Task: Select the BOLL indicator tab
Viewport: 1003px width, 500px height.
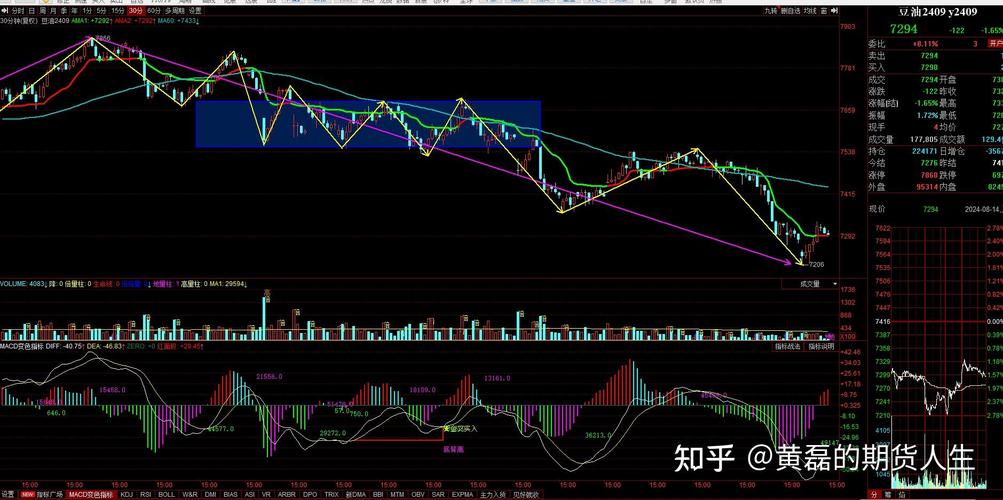Action: pyautogui.click(x=166, y=494)
